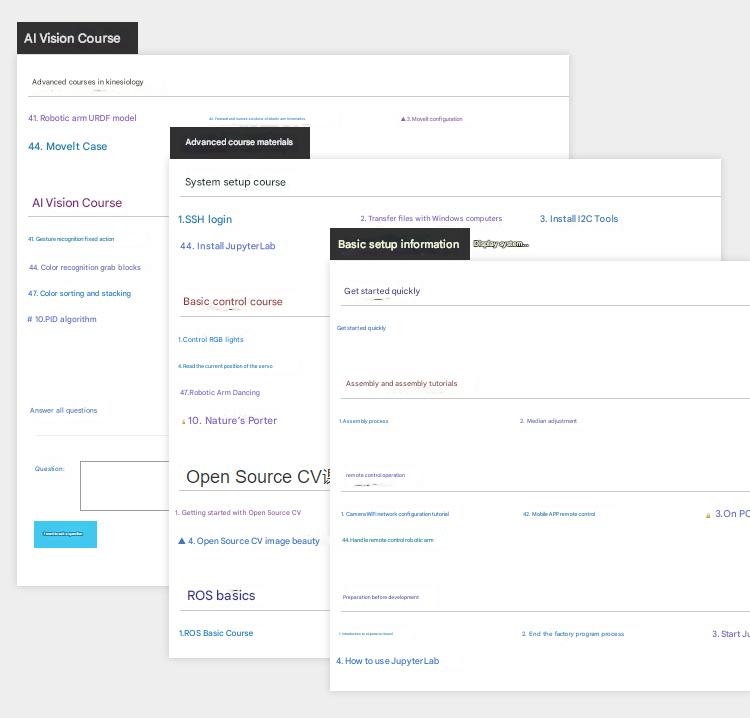Open Transfer files with Windows computers link
Screen dimensions: 750x718
pyautogui.click(x=431, y=219)
